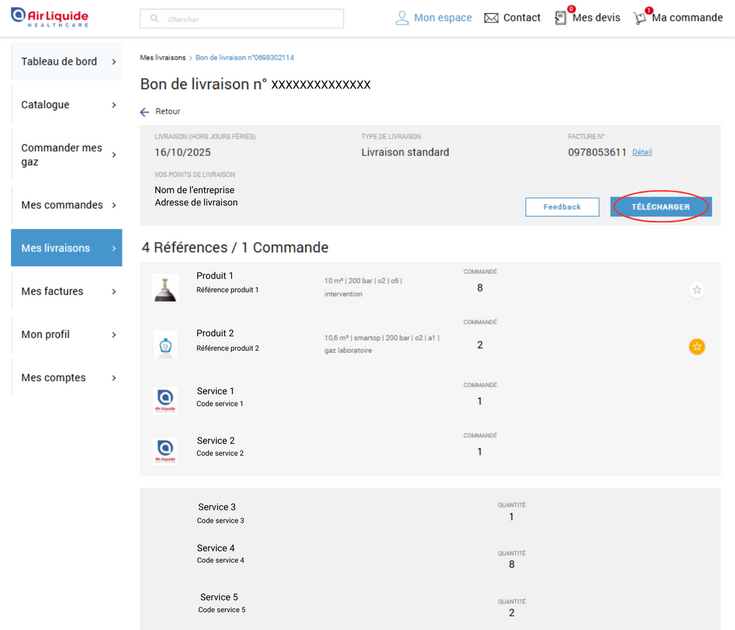Screen dimensions: 735x630
Task: Click Service 2 logo thumbnail
Action: point(165,451)
